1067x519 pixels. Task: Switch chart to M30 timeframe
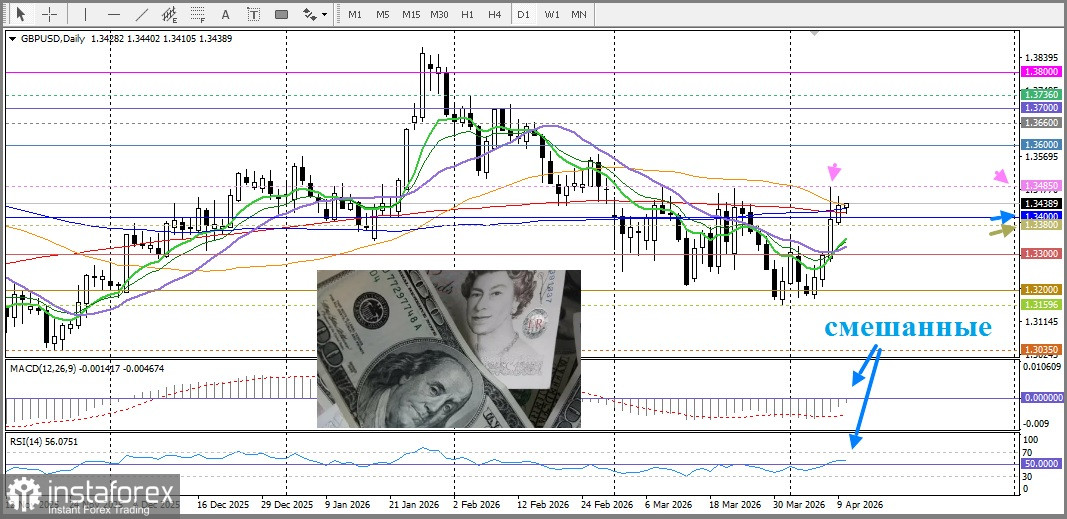[x=439, y=14]
